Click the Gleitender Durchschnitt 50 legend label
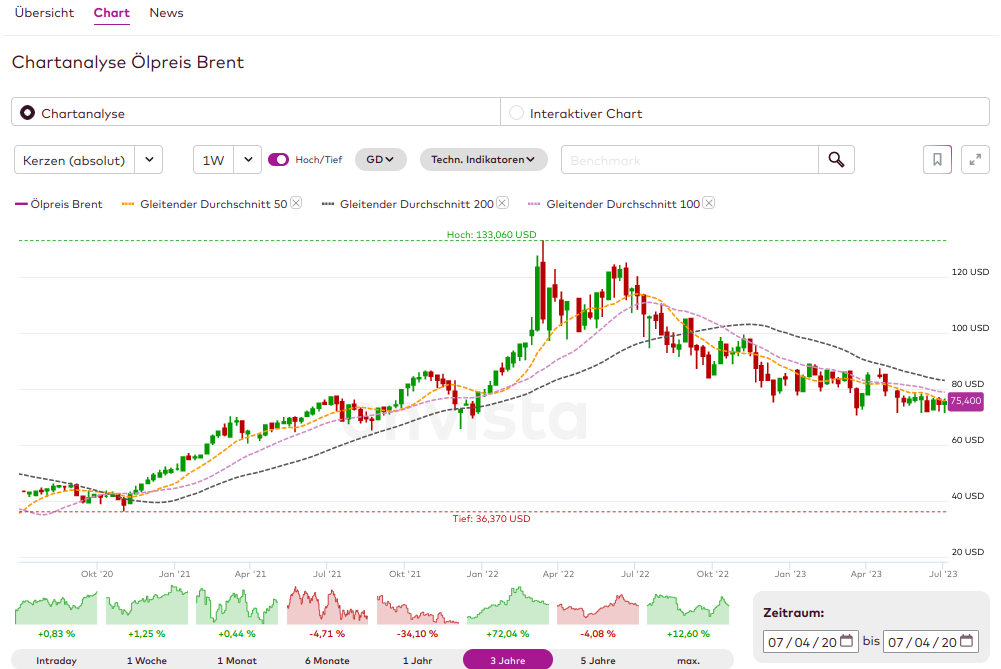The width and height of the screenshot is (1001, 669). tap(214, 204)
